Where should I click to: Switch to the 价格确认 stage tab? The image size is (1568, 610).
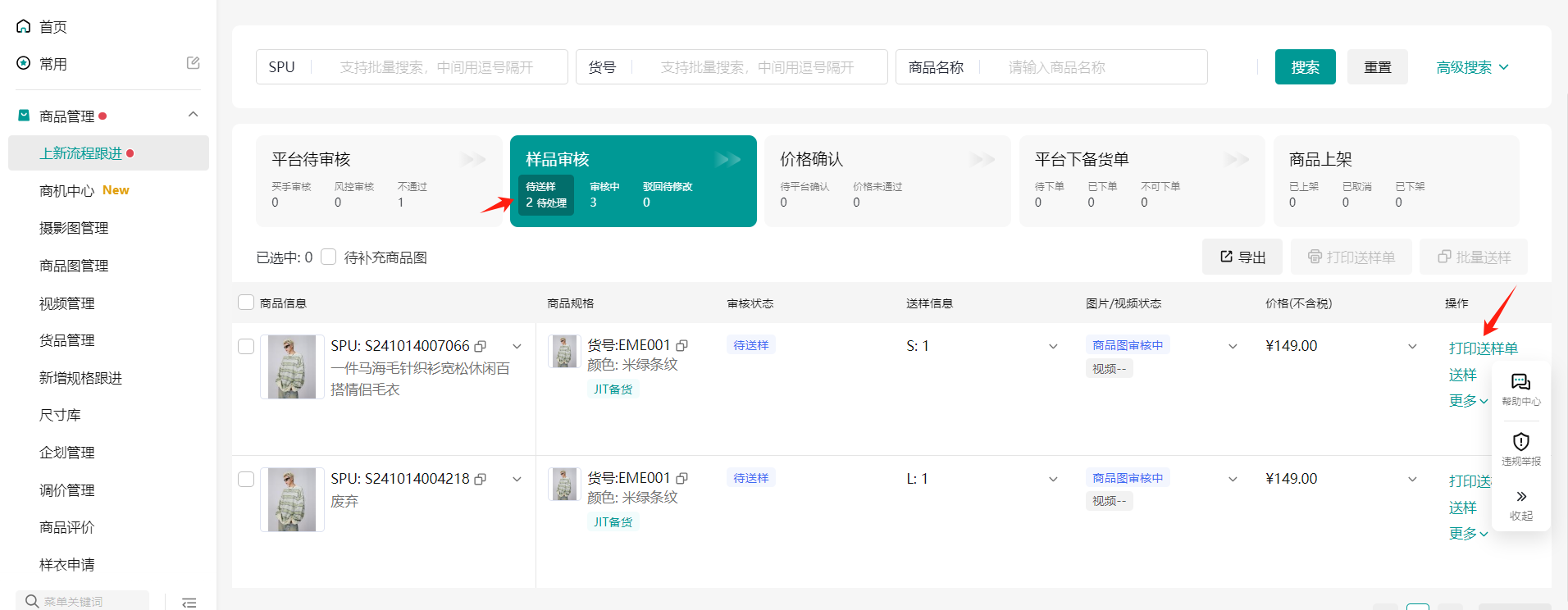886,180
